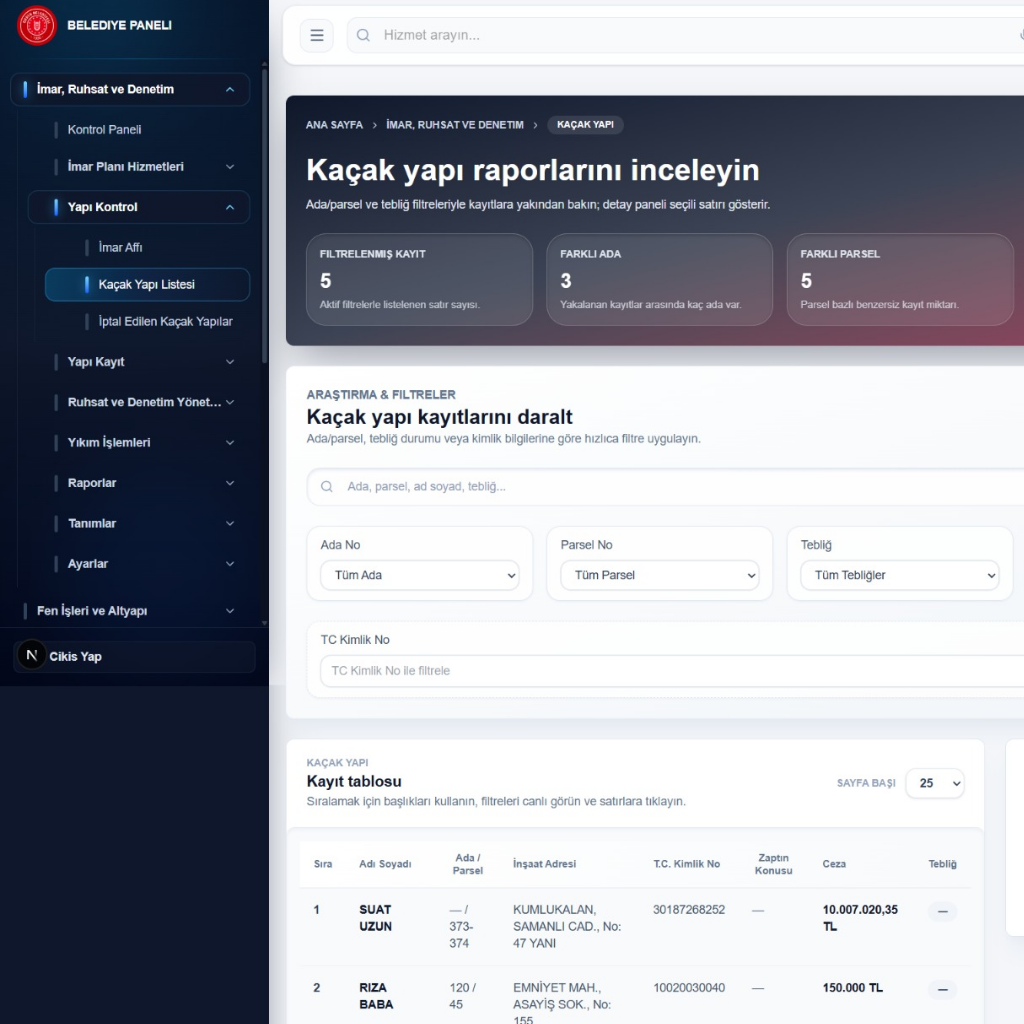Open the Parsel No dropdown
Viewport: 1024px width, 1024px height.
659,575
